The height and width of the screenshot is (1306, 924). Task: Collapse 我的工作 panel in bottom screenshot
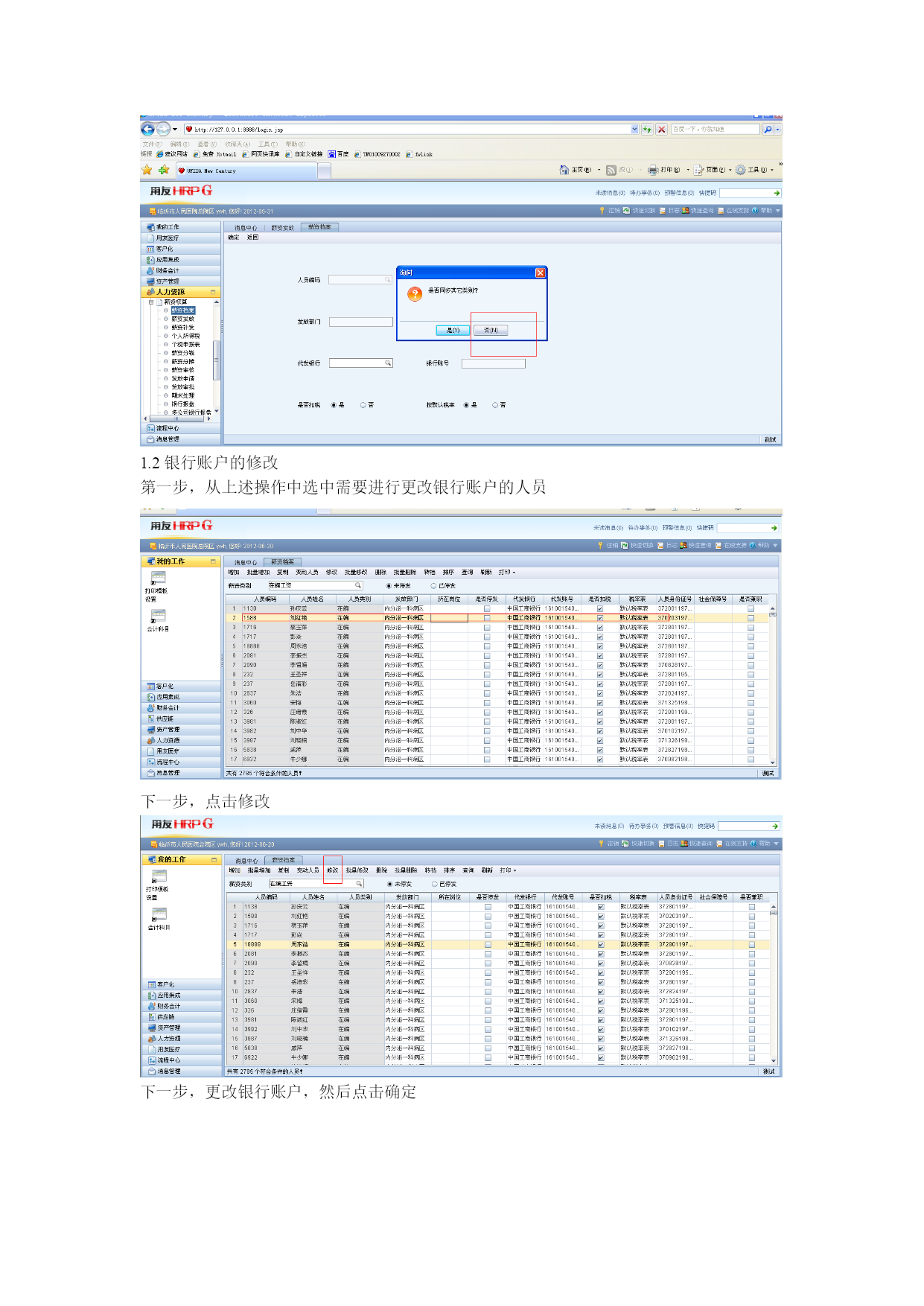click(x=214, y=860)
